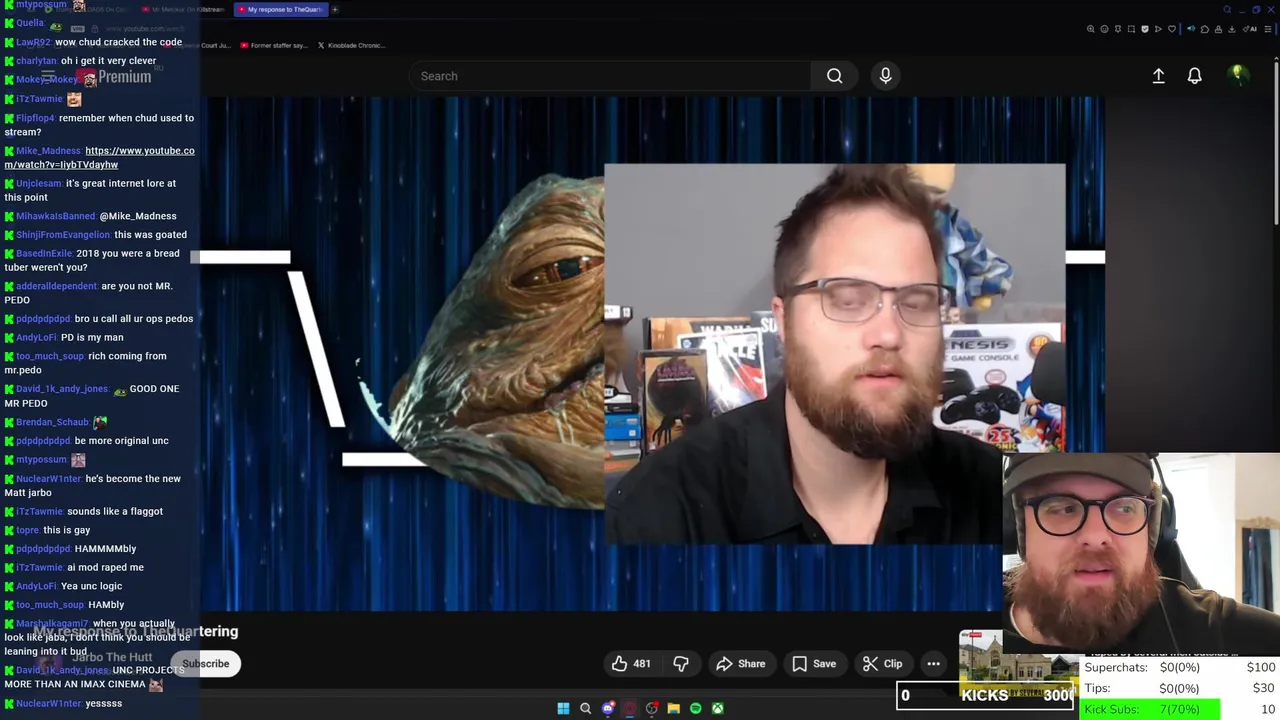Open YouTube notifications bell
This screenshot has width=1280, height=720.
tap(1194, 76)
